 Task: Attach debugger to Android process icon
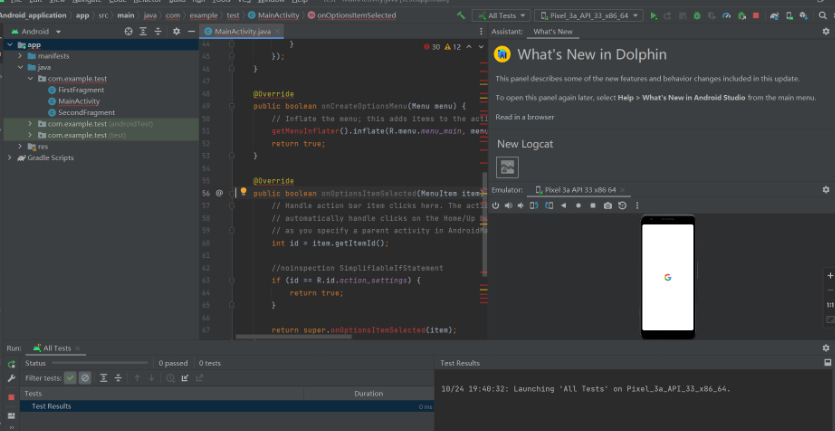coord(741,16)
